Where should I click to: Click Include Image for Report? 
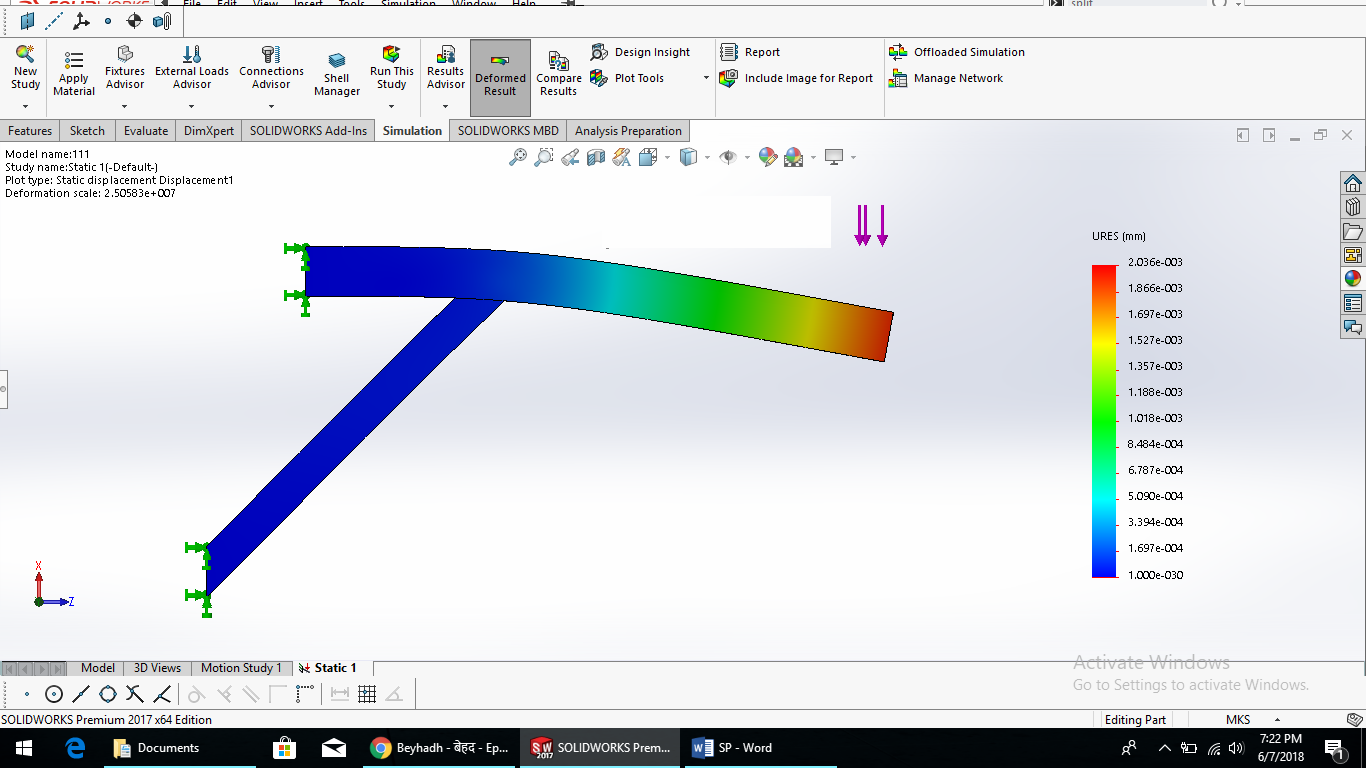tap(797, 78)
